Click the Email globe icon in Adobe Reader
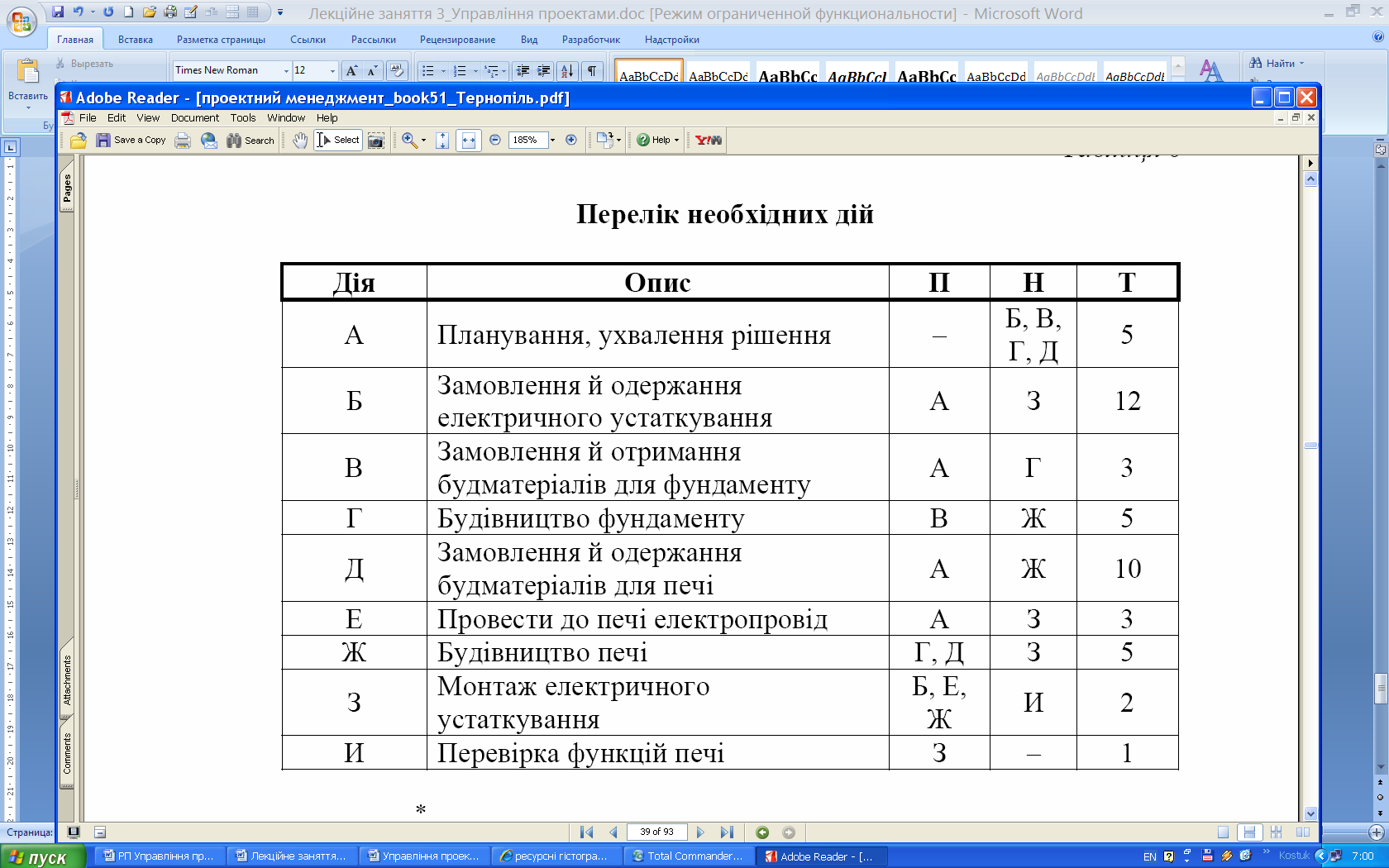The image size is (1389, 868). (x=209, y=141)
